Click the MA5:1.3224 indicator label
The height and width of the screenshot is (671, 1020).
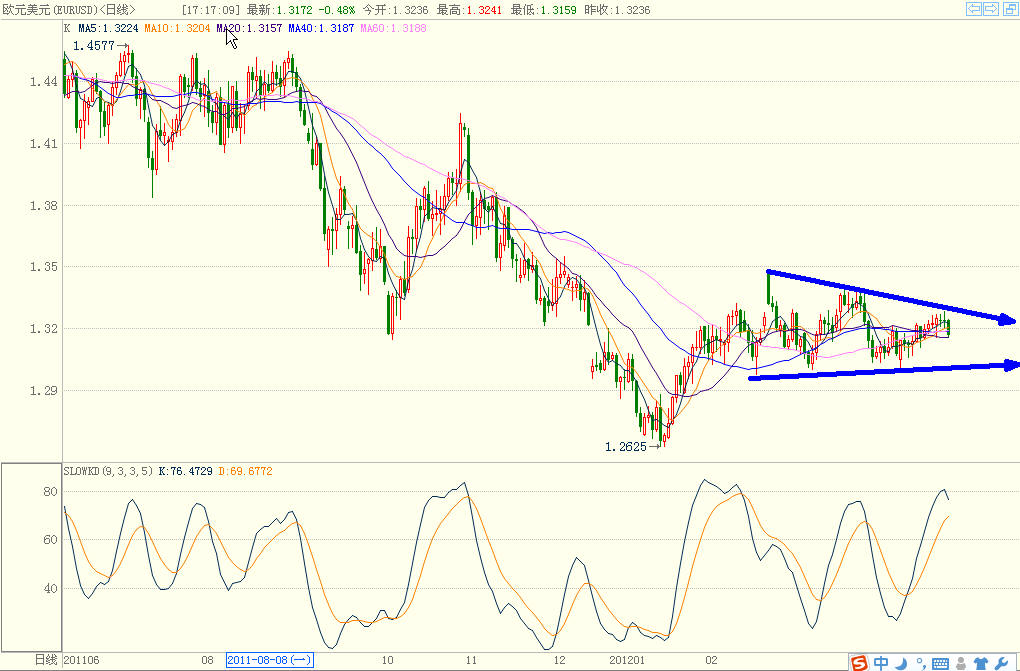(x=108, y=28)
